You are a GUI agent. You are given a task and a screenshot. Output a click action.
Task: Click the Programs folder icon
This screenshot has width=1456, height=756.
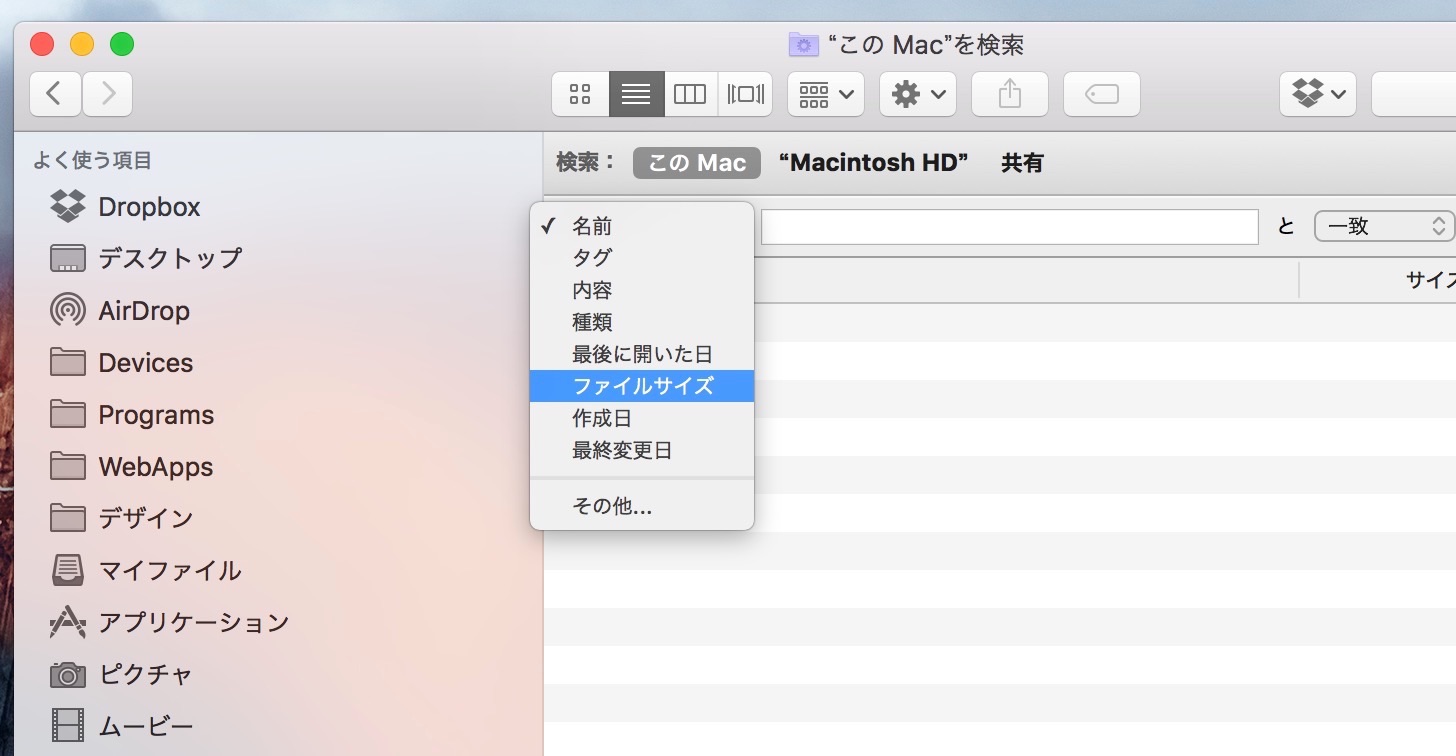point(68,413)
